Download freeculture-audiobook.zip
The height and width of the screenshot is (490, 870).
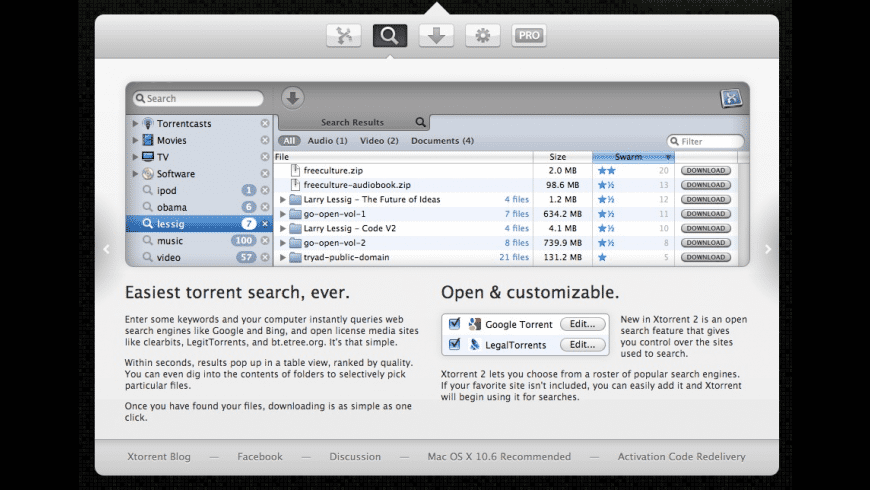click(x=706, y=185)
